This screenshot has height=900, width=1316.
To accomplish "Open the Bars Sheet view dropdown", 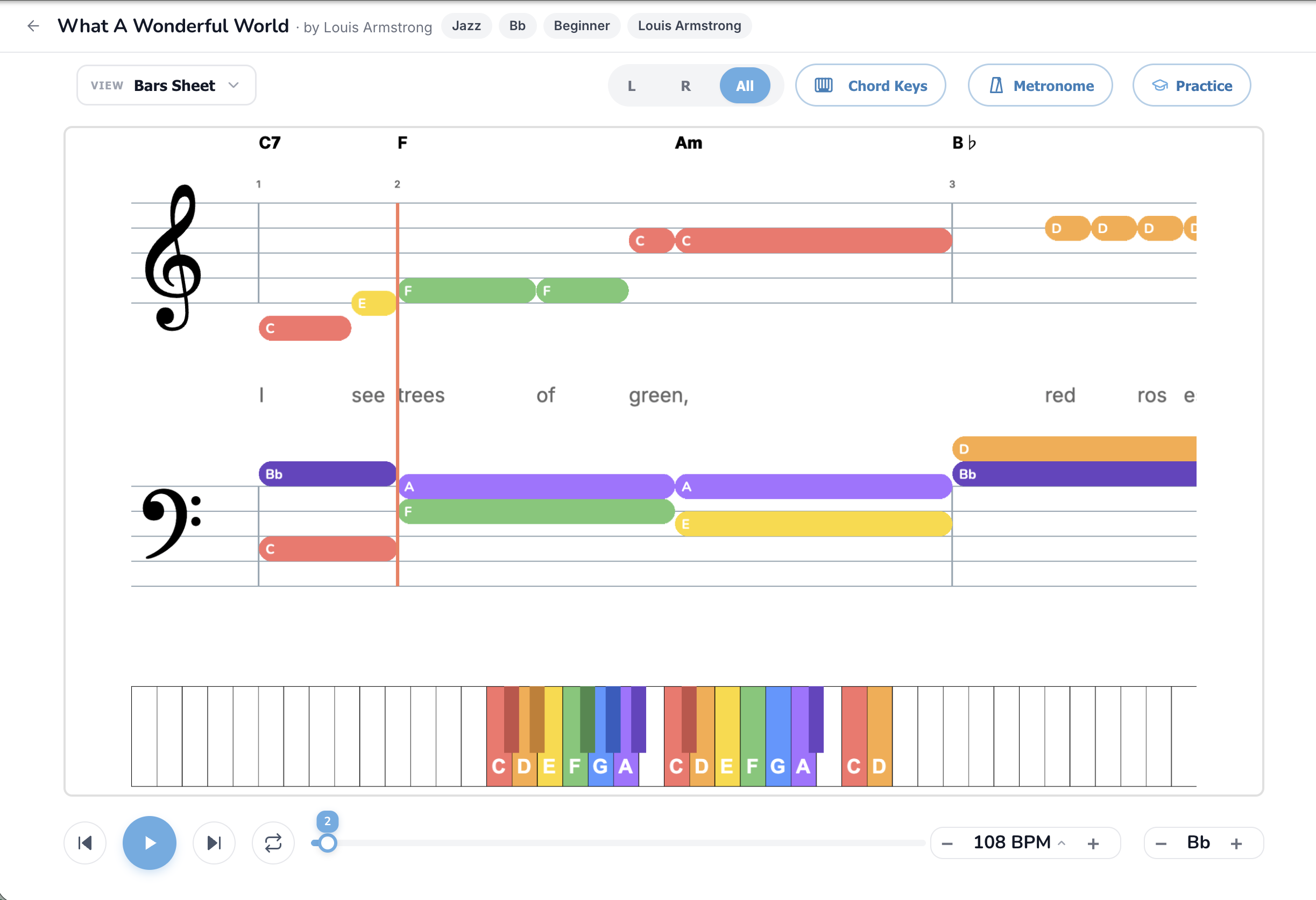I will (x=166, y=86).
